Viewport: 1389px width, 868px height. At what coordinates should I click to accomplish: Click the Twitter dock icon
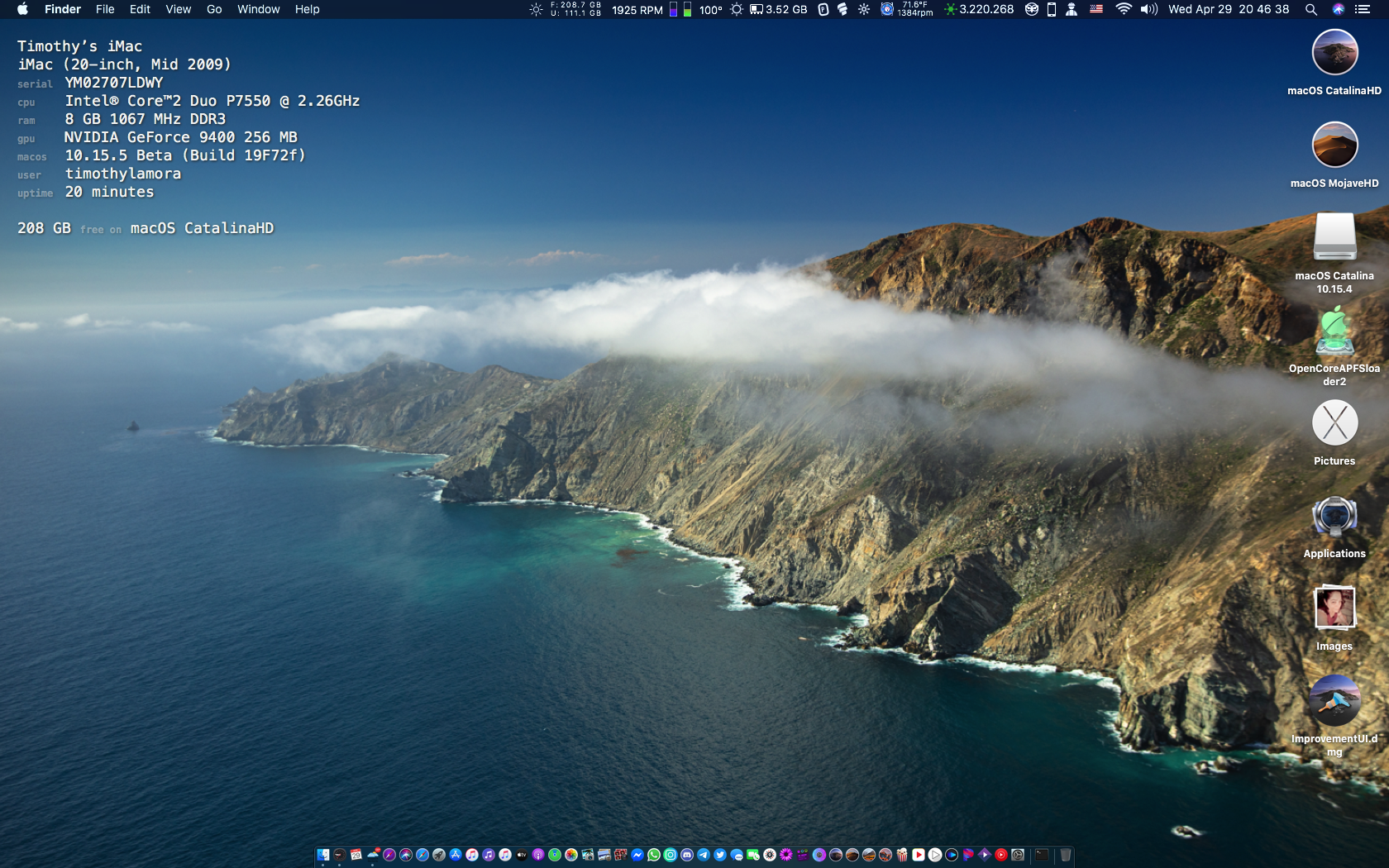pos(720,855)
